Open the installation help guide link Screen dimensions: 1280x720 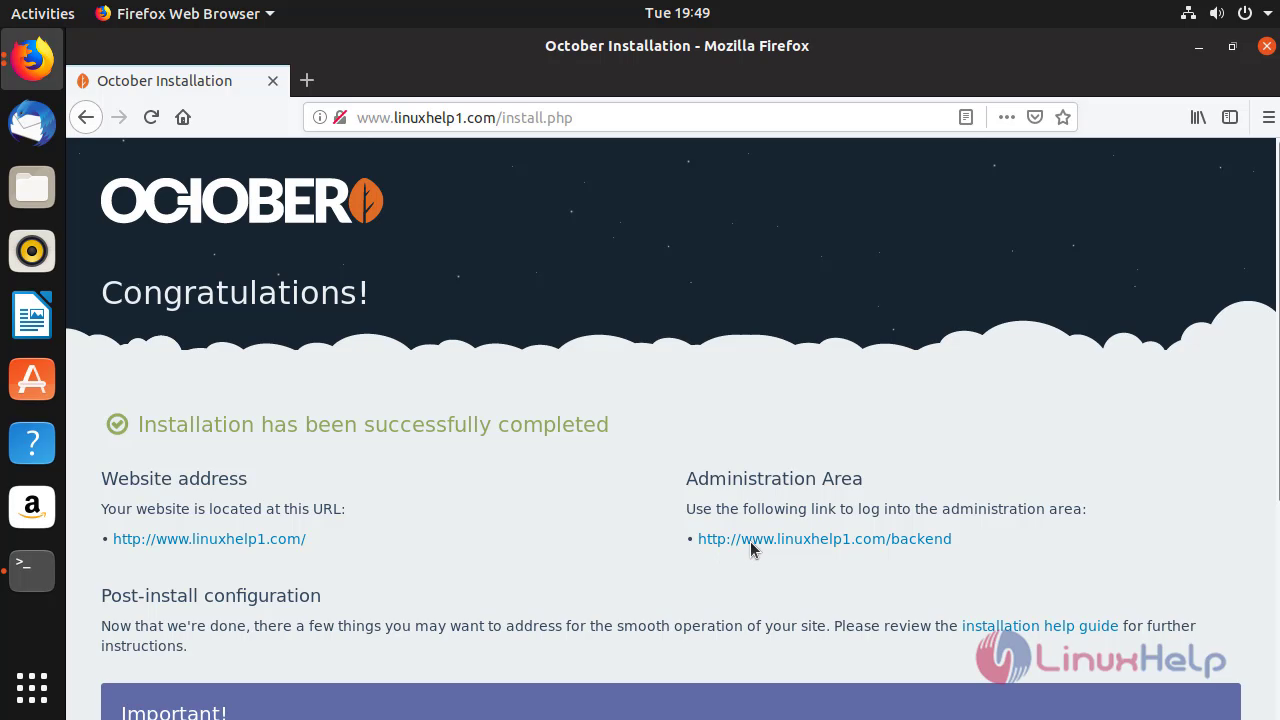tap(1040, 626)
